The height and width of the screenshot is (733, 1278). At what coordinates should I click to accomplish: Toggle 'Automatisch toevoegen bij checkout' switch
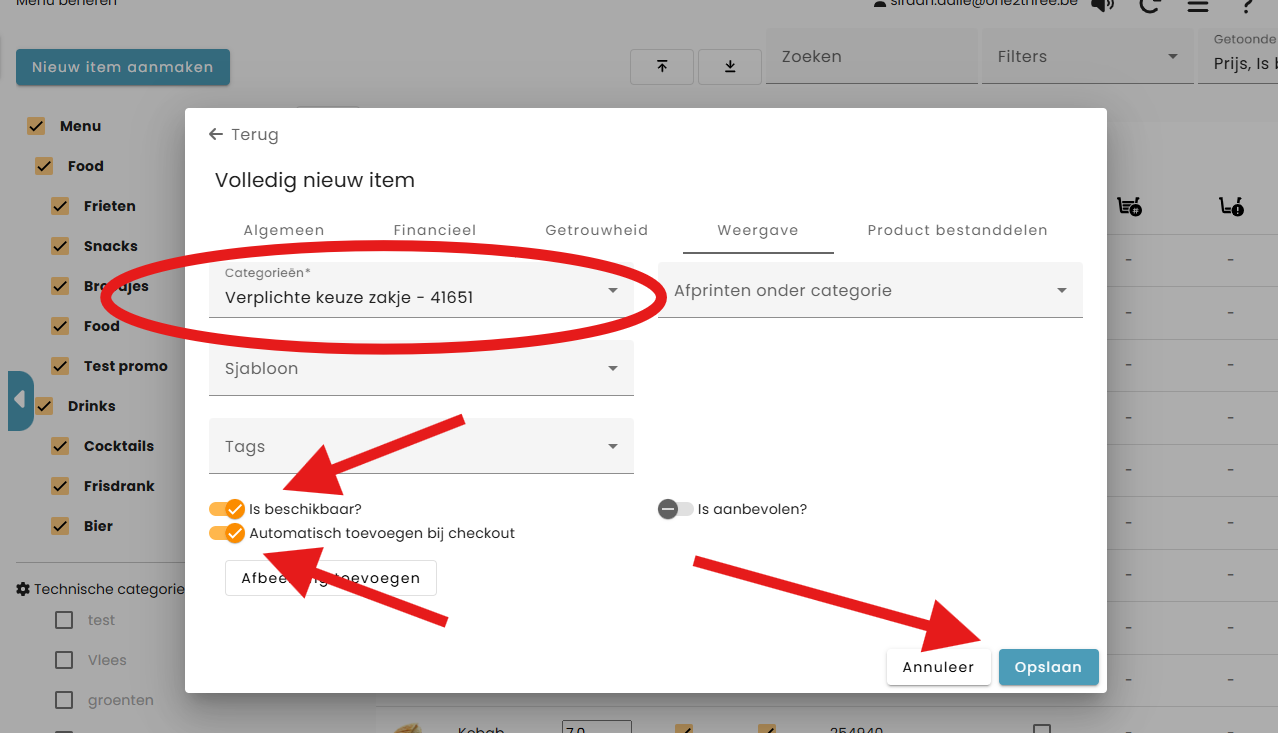pos(227,533)
